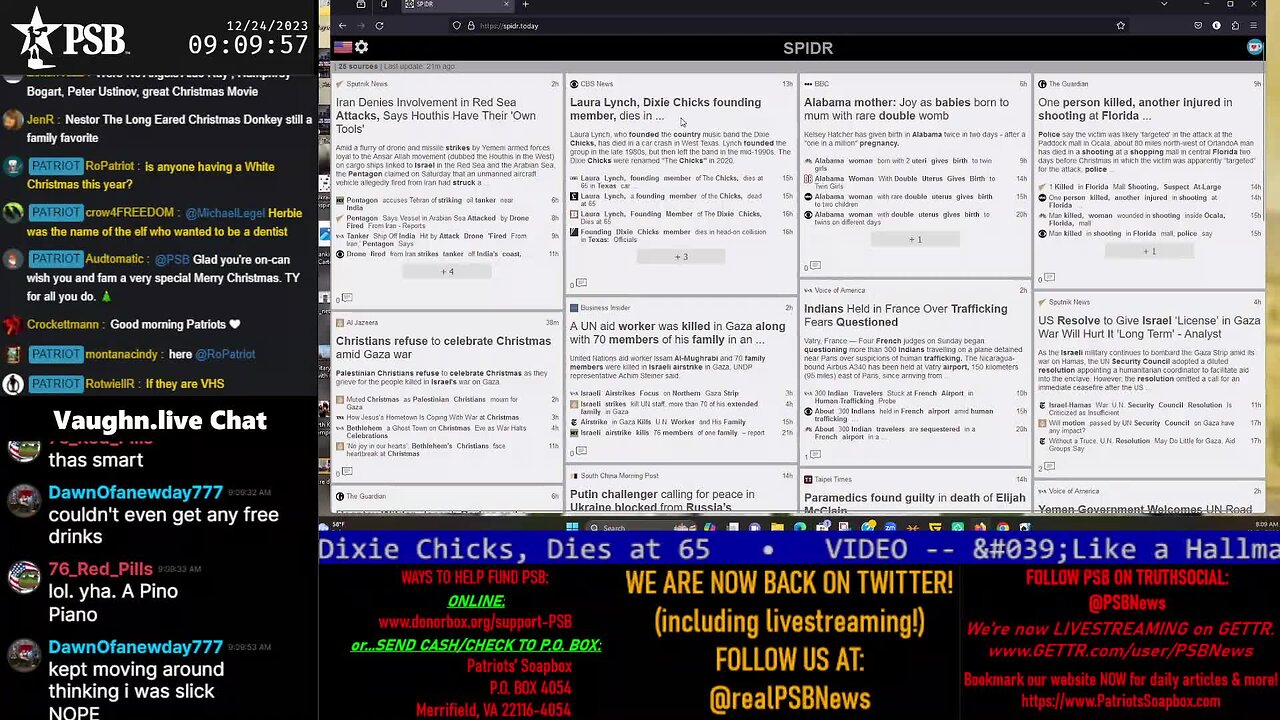
Task: Reload the spidr.today page
Action: point(379,26)
